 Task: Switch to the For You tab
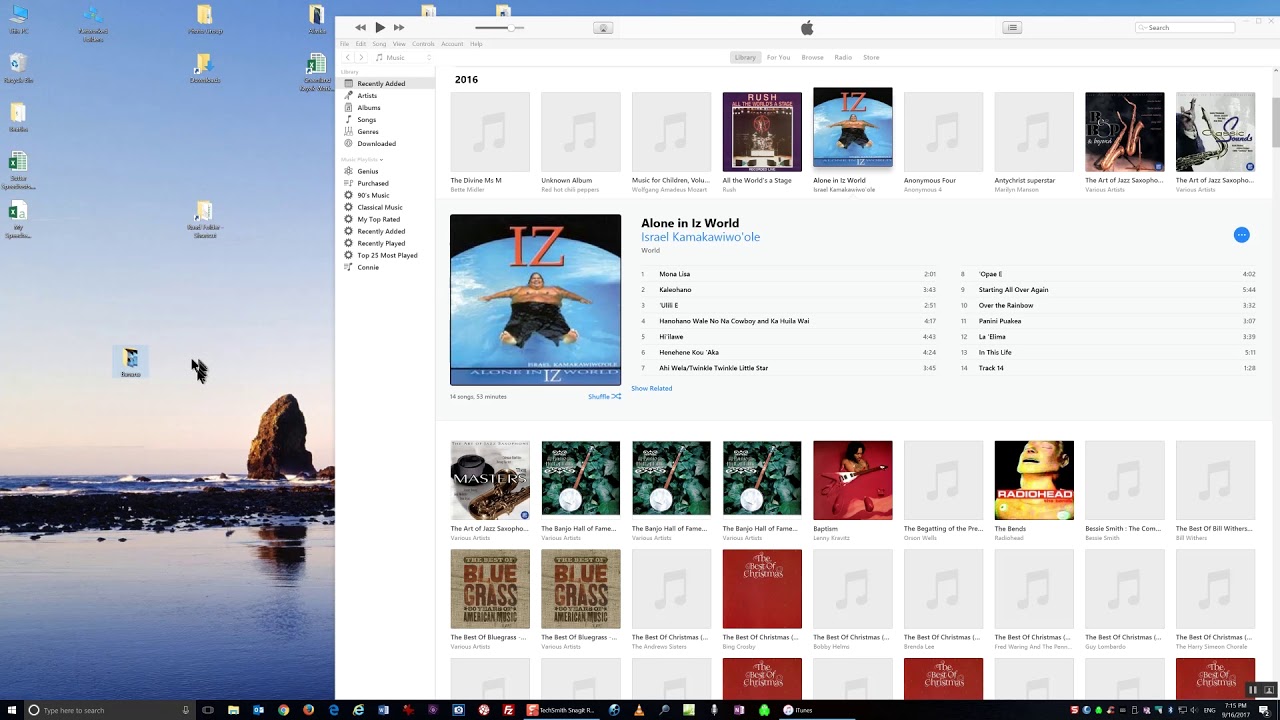tap(778, 57)
